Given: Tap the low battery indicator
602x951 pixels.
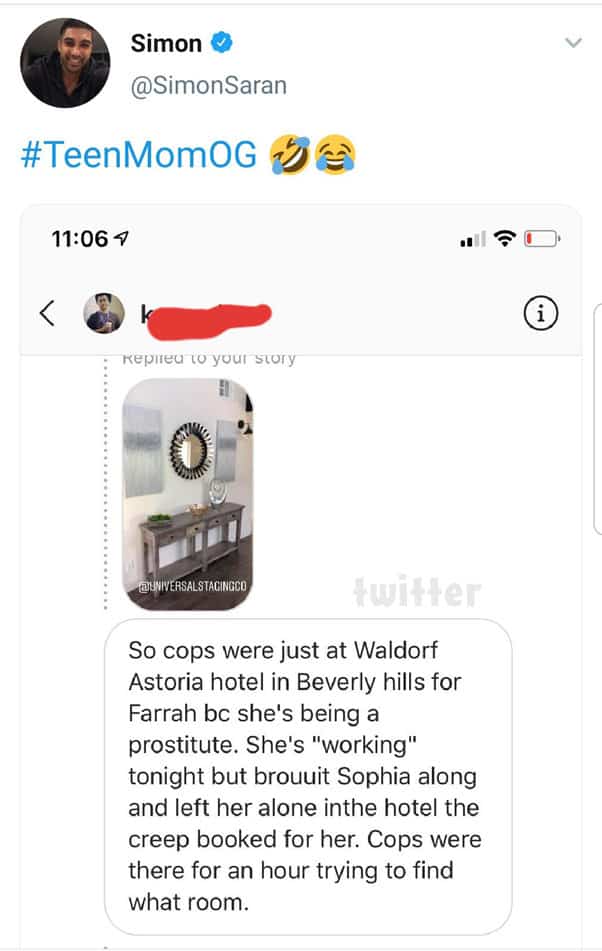Looking at the screenshot, I should 542,238.
